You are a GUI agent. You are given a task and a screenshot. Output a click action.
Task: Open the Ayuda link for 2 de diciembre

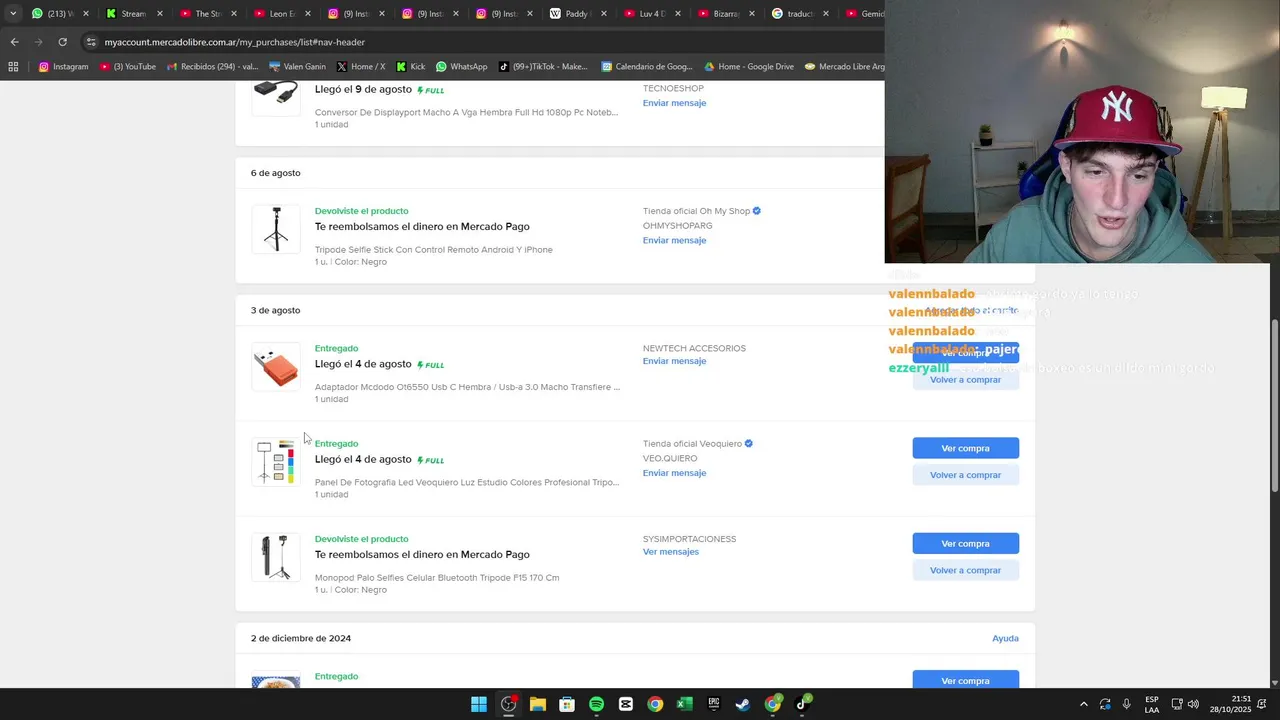point(1005,638)
